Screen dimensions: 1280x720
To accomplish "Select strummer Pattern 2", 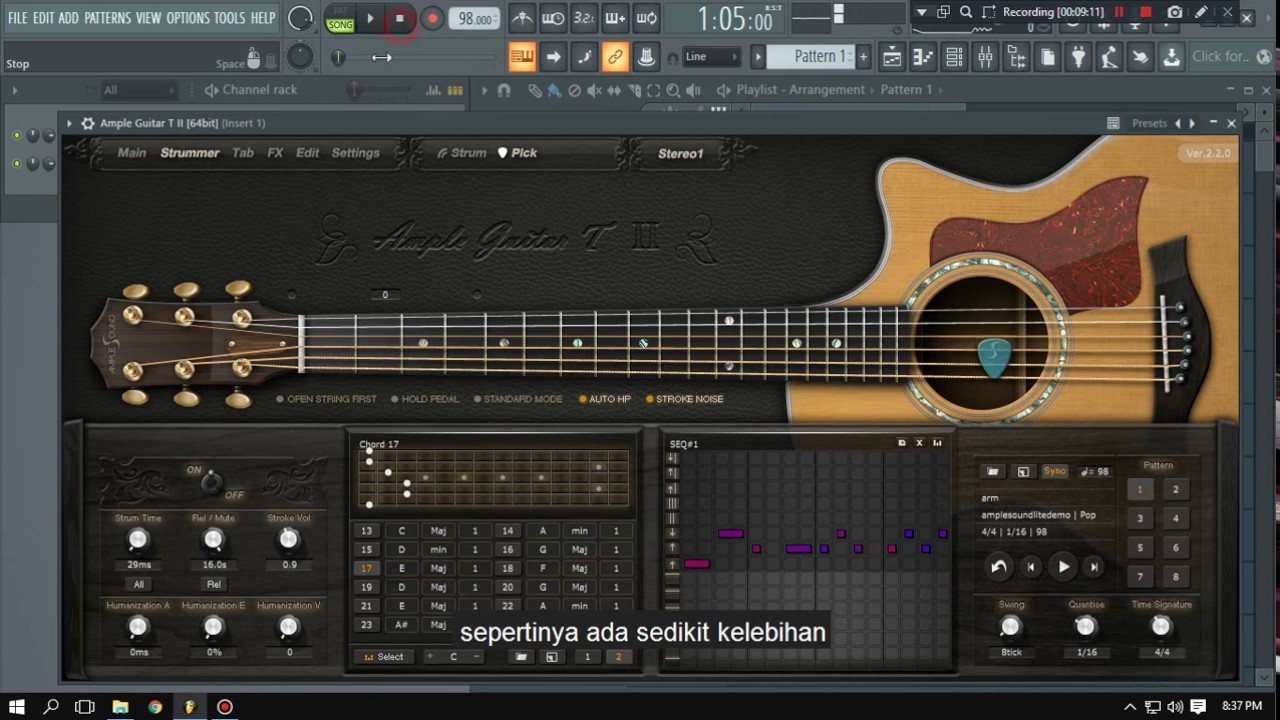I will 1175,490.
